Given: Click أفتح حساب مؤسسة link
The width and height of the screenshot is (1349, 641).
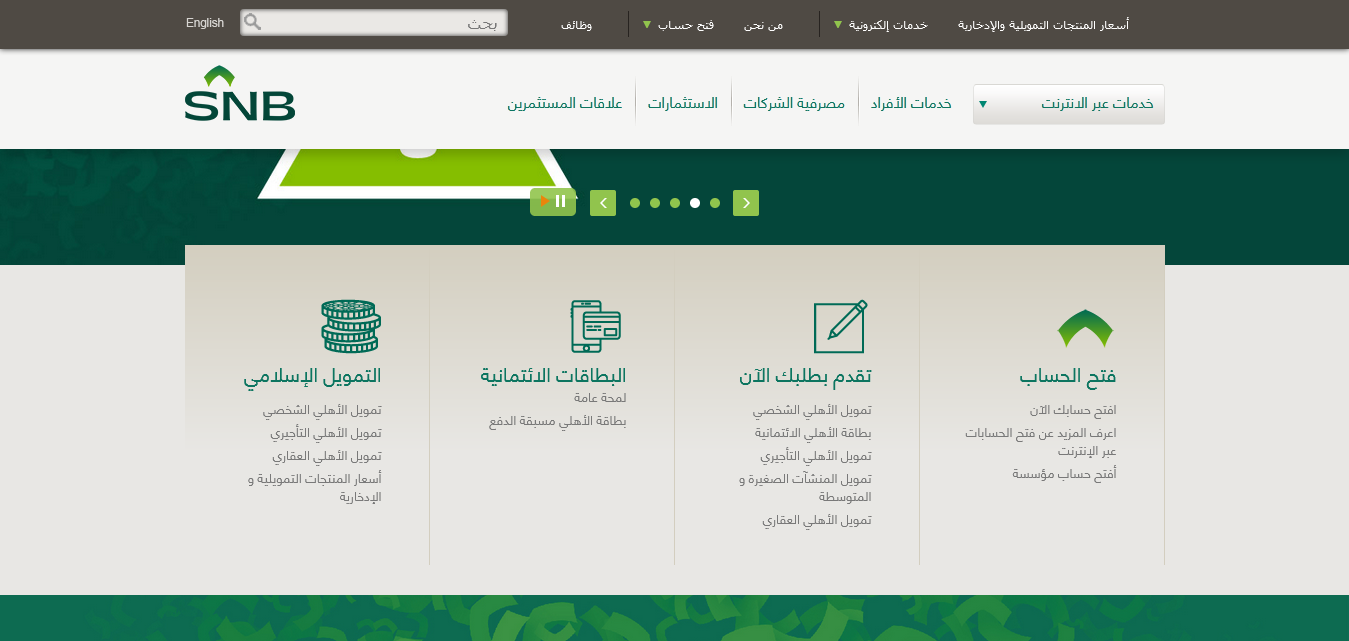Looking at the screenshot, I should coord(1064,474).
